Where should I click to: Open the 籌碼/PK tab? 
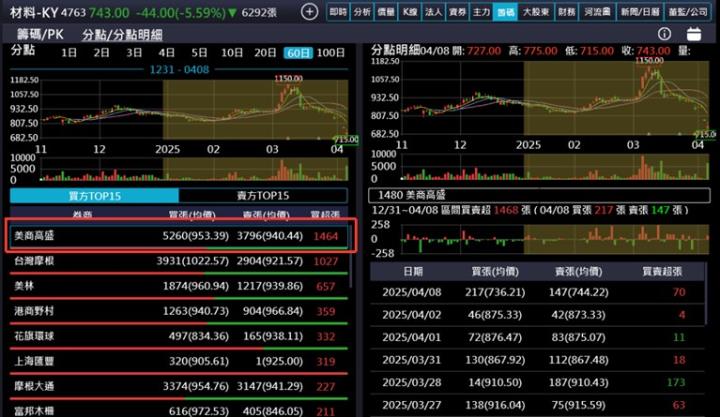pos(40,34)
